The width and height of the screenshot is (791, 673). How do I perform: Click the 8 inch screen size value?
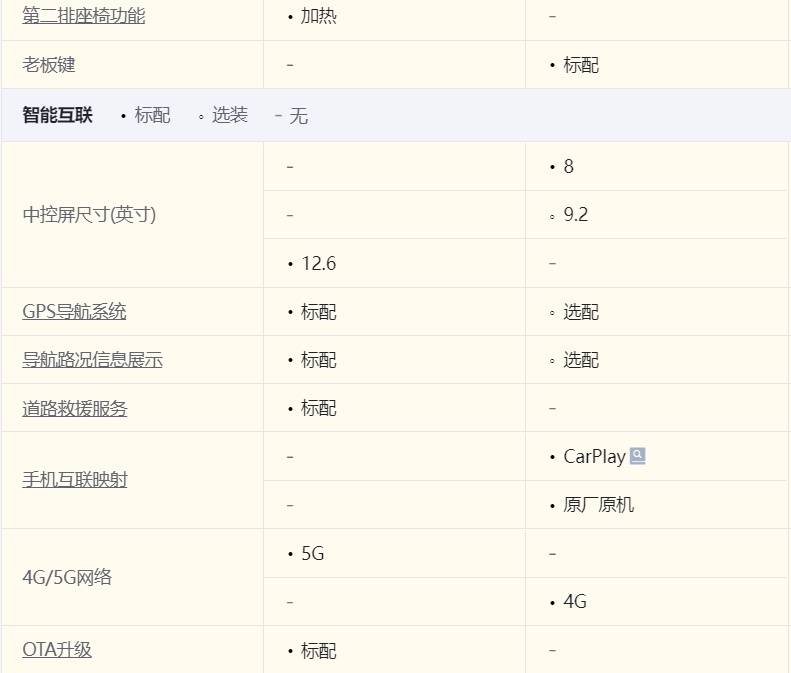pyautogui.click(x=569, y=166)
